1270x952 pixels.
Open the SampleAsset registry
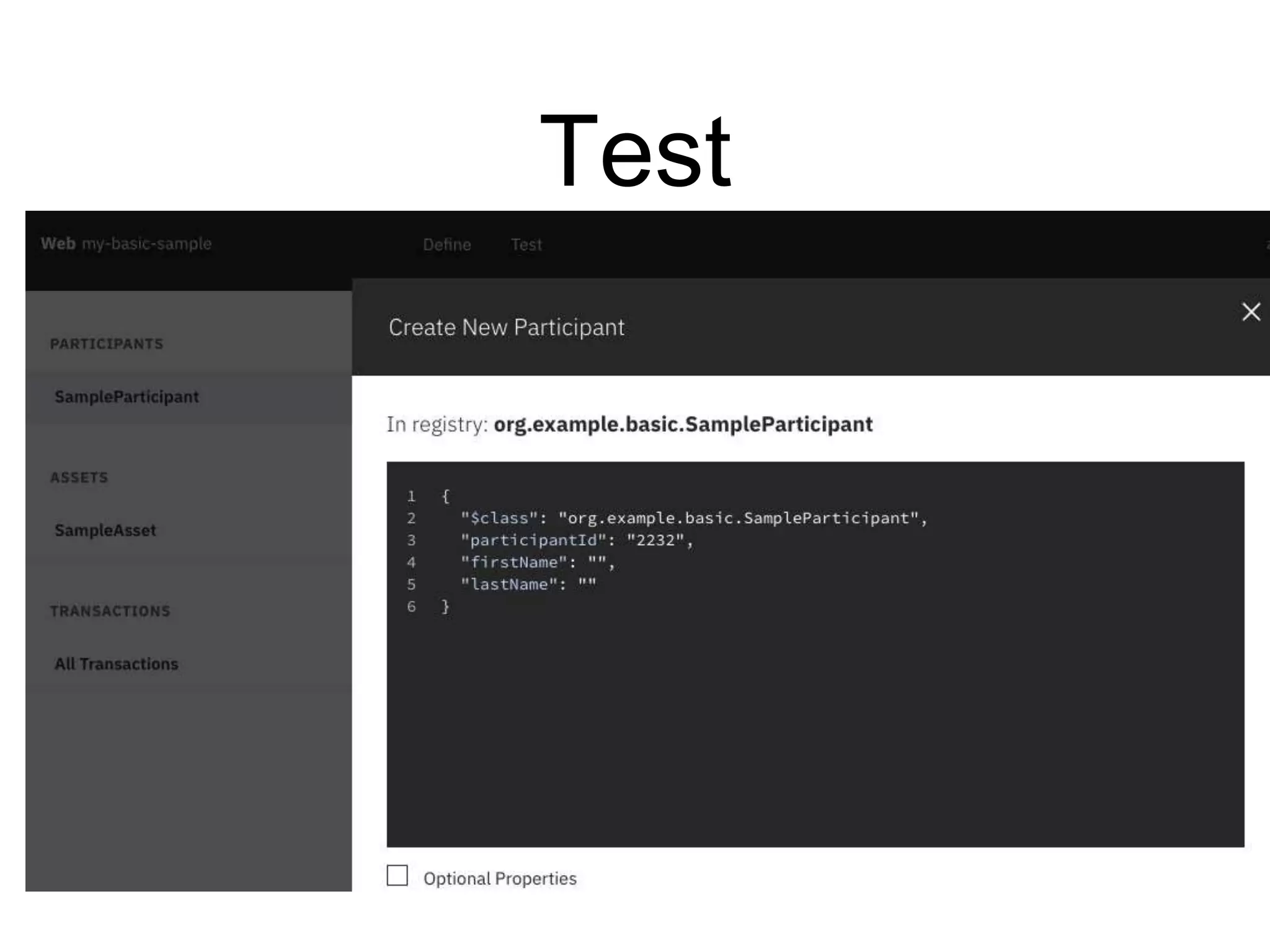tap(105, 531)
